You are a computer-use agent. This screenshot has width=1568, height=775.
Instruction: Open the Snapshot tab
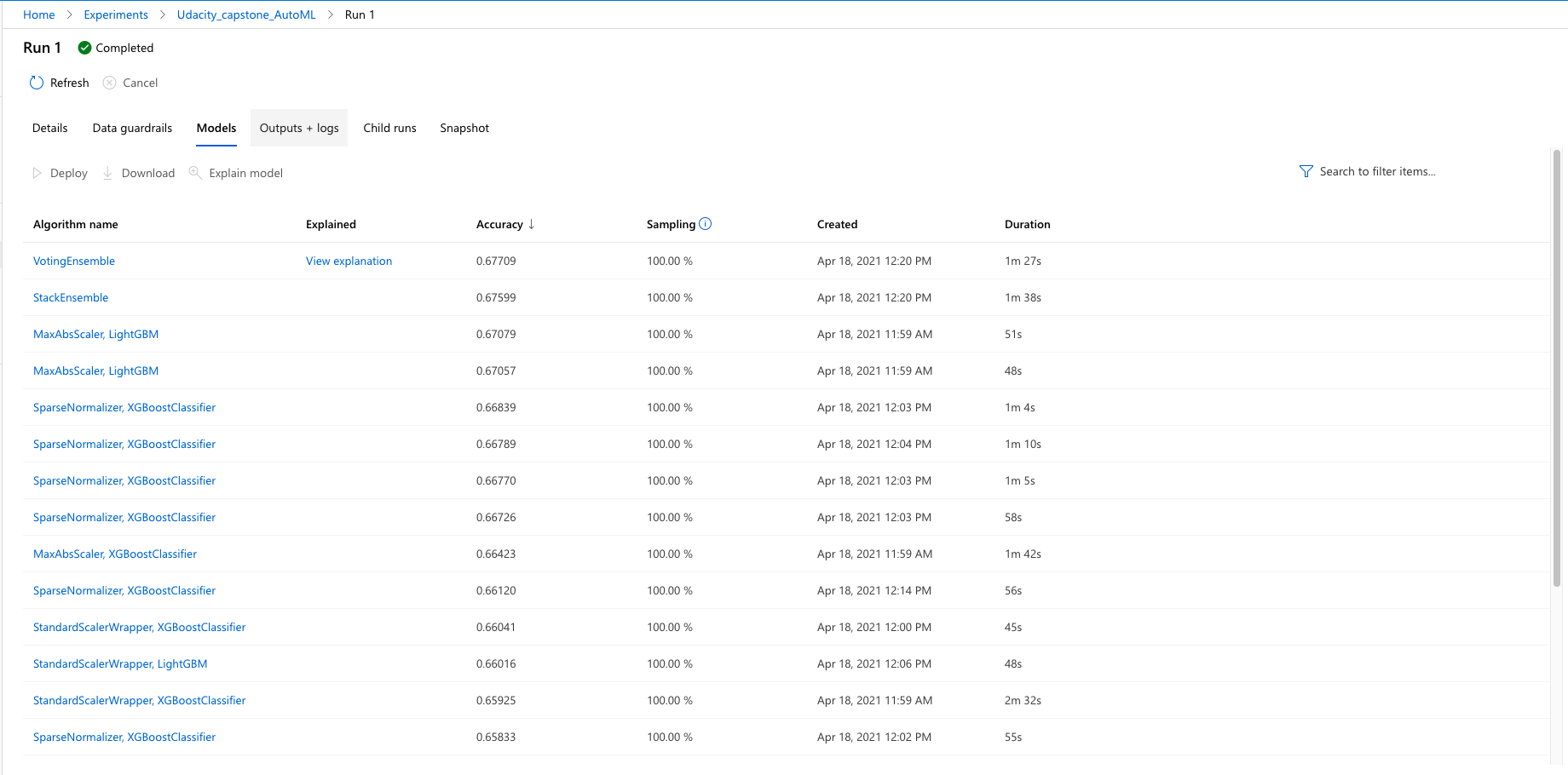(x=464, y=128)
